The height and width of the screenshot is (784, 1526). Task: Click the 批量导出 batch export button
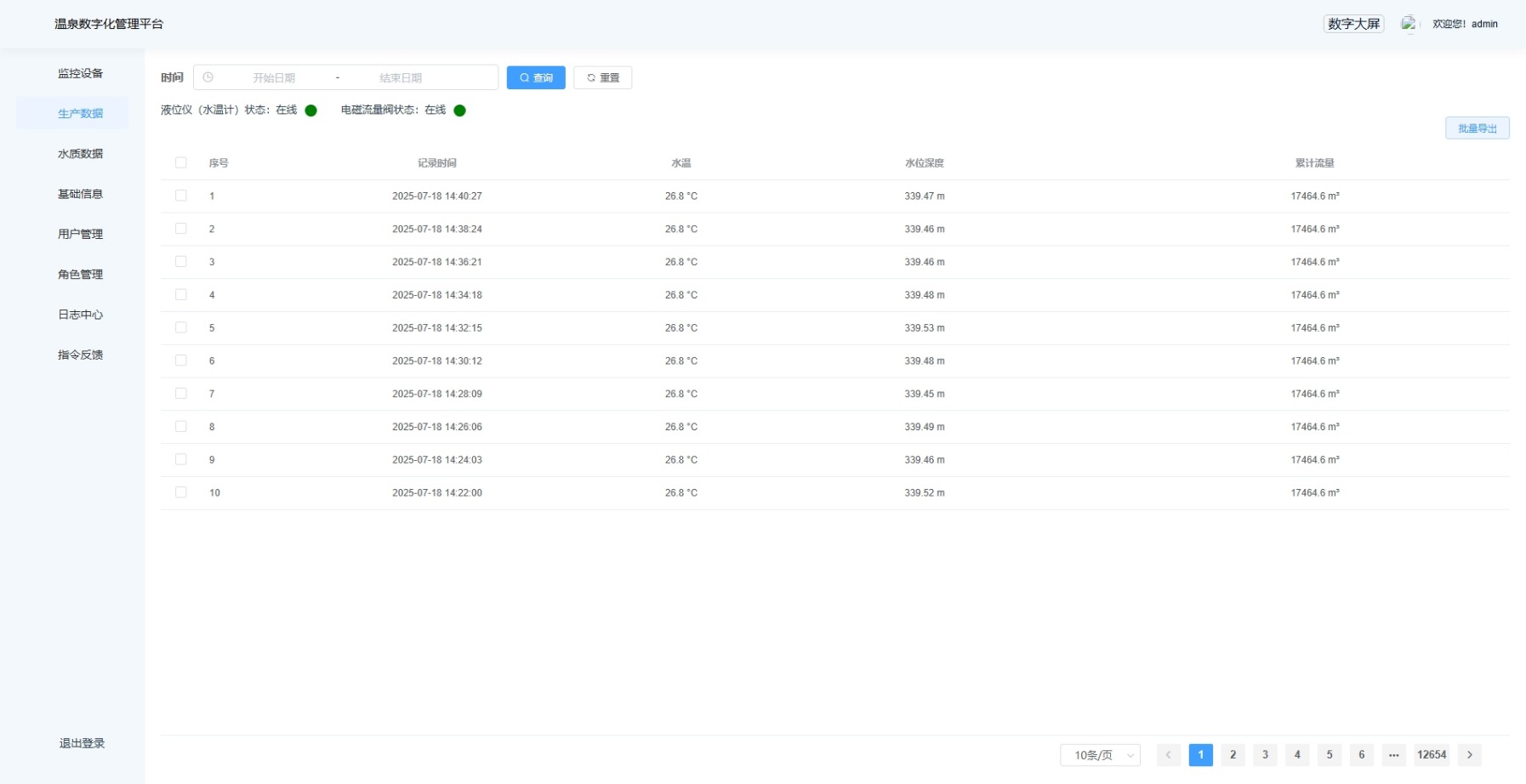click(1477, 128)
